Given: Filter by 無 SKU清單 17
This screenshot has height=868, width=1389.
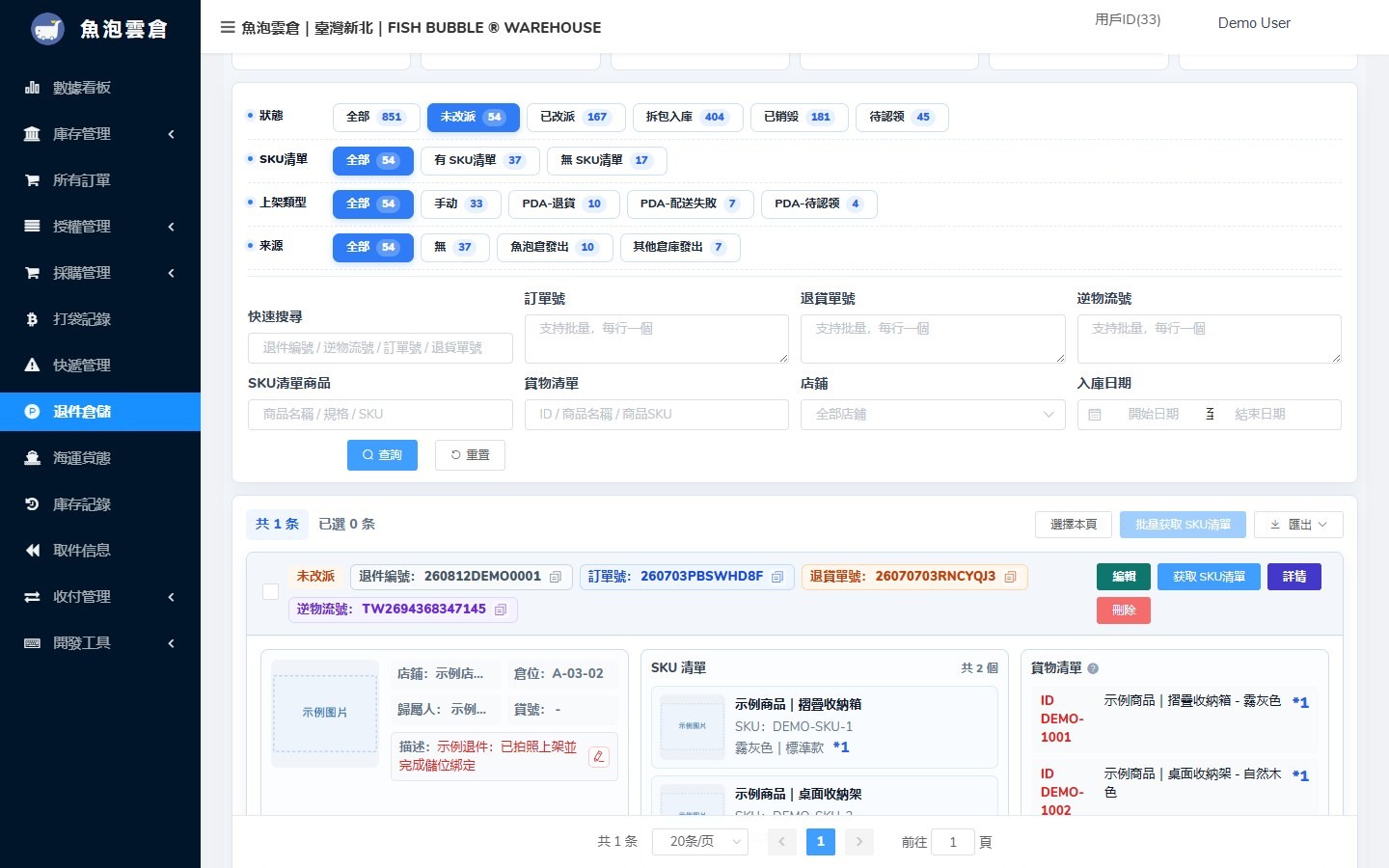Looking at the screenshot, I should 607,160.
